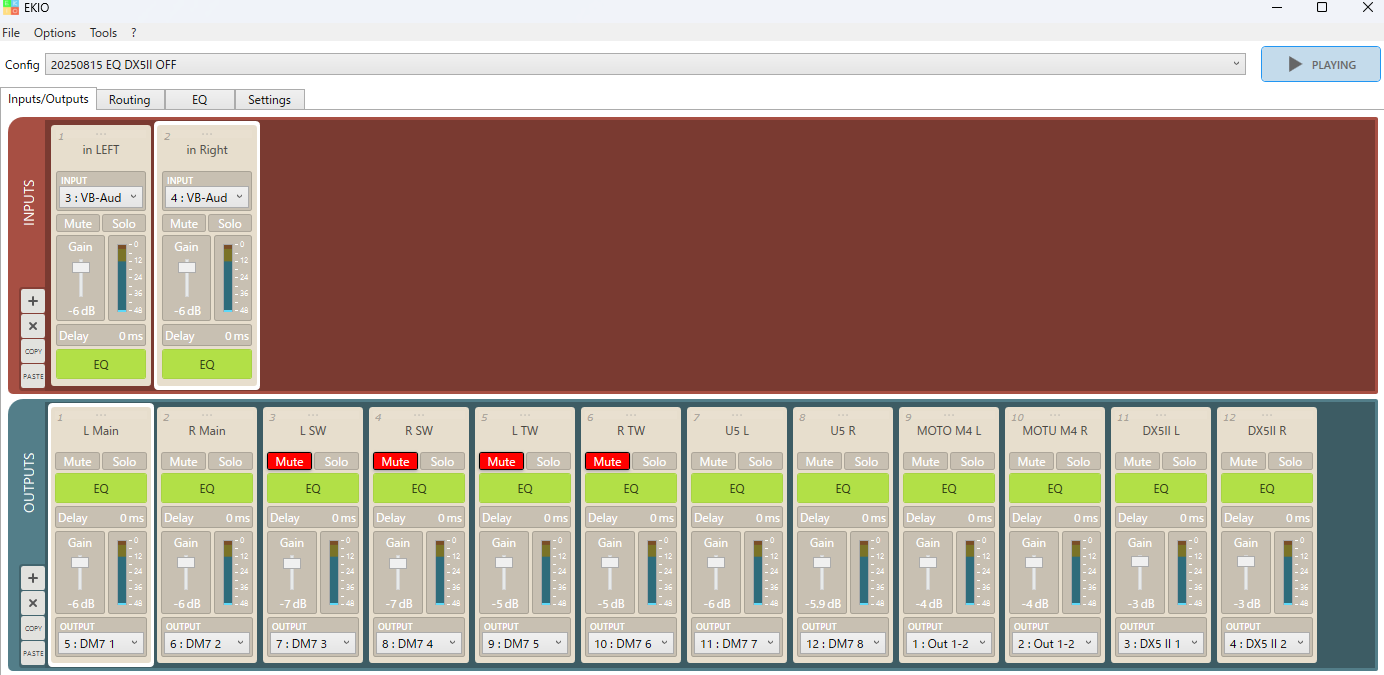This screenshot has width=1384, height=675.
Task: Click the MOTO M4 L Delay field
Action: (949, 518)
